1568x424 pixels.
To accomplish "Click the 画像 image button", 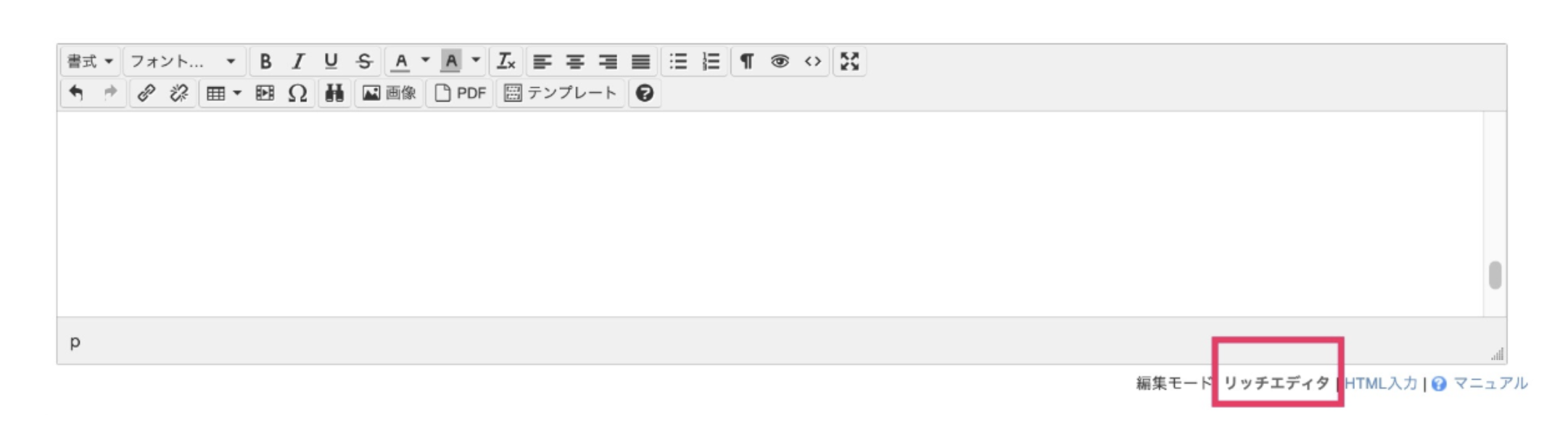I will (389, 93).
